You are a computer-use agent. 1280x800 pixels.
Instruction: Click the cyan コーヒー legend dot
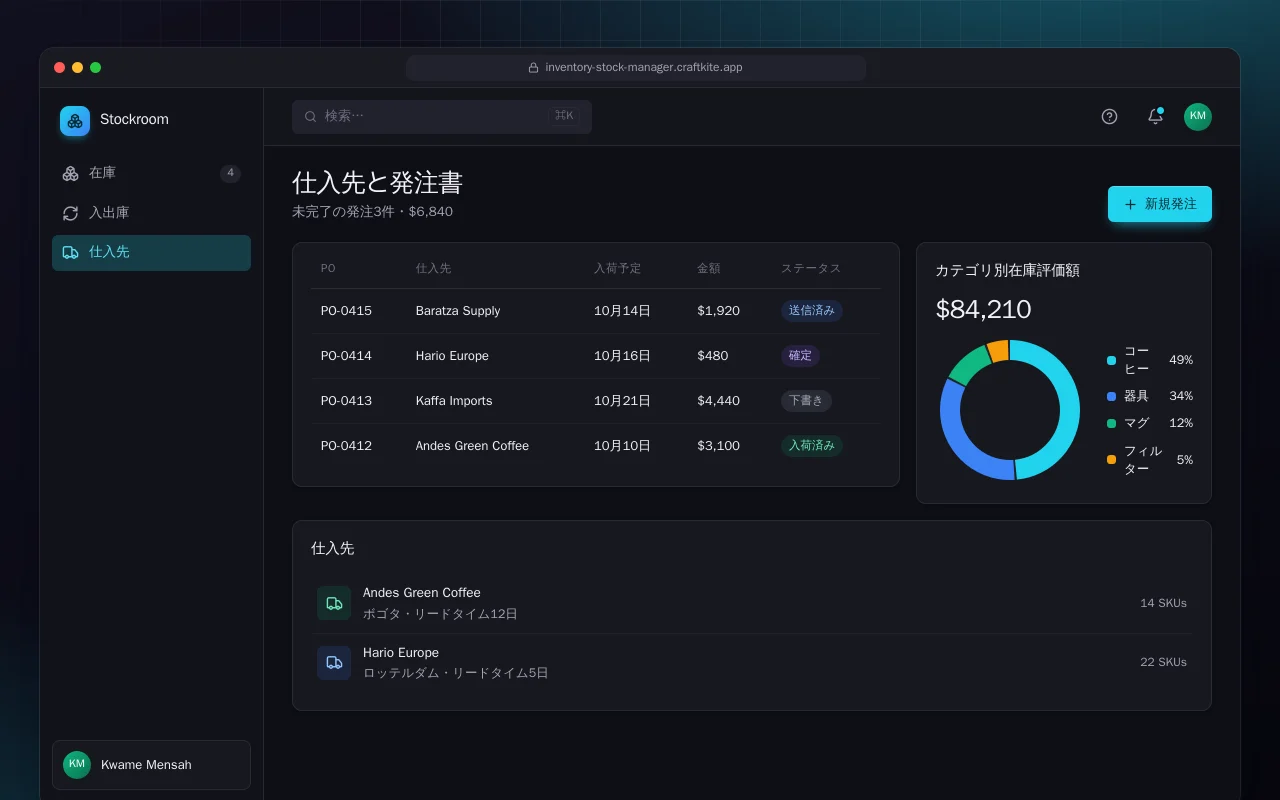point(1111,360)
